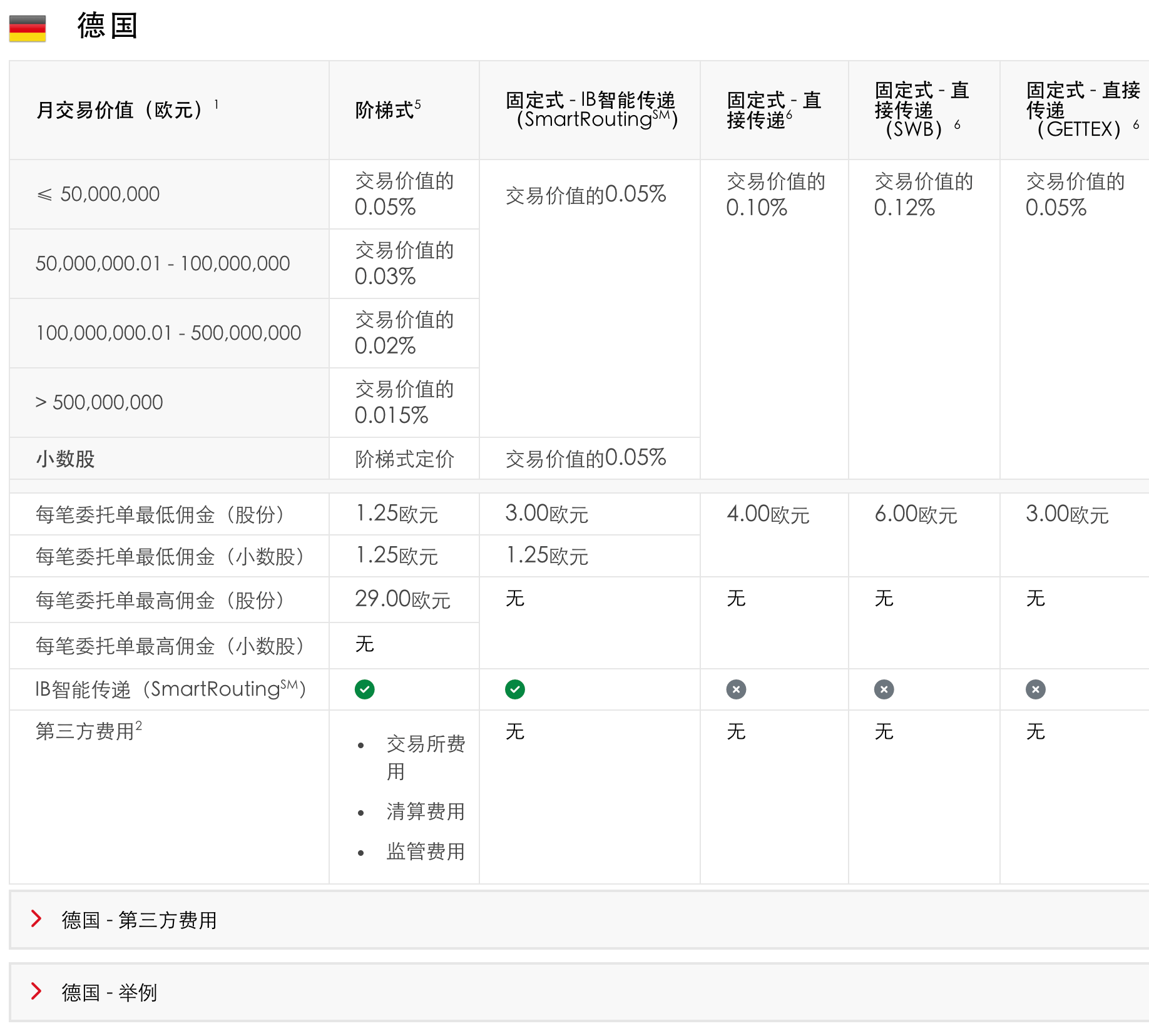This screenshot has width=1149, height=1036.
Task: Click red chevron beside 德国 - 第三方费用
Action: 36,918
